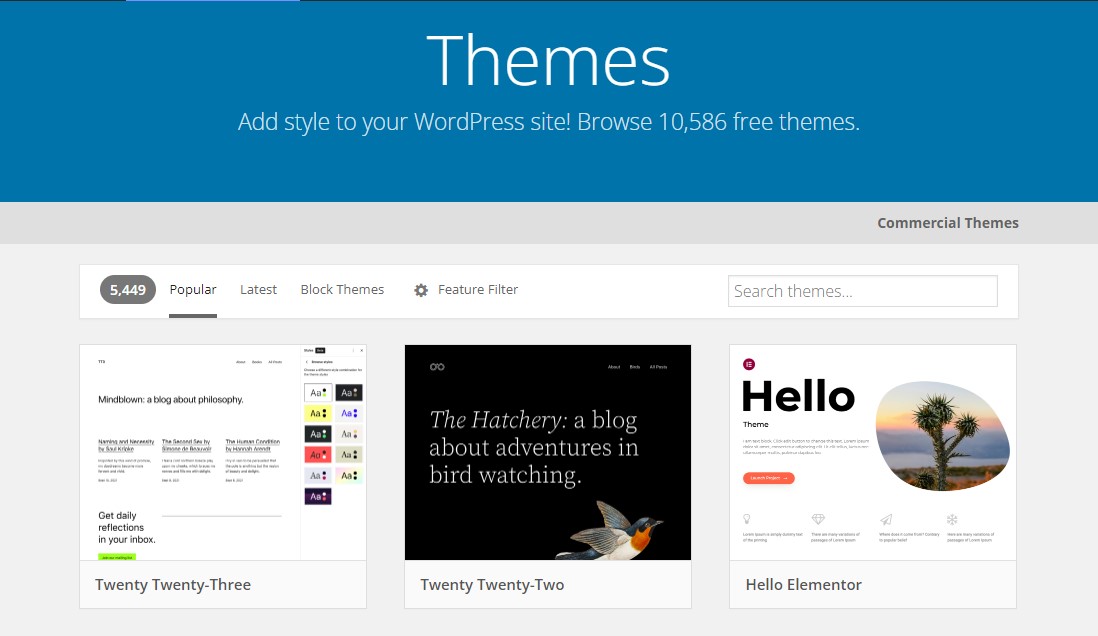Click the snowflake icon in Hello preview
Screen dimensions: 1098x636
pos(952,519)
